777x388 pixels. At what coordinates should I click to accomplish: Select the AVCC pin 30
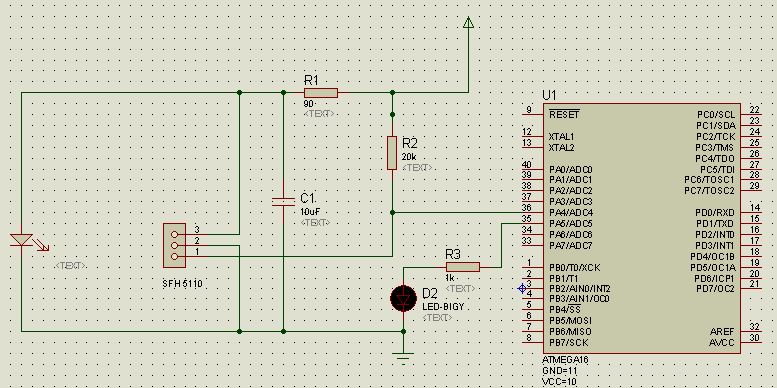pyautogui.click(x=751, y=342)
